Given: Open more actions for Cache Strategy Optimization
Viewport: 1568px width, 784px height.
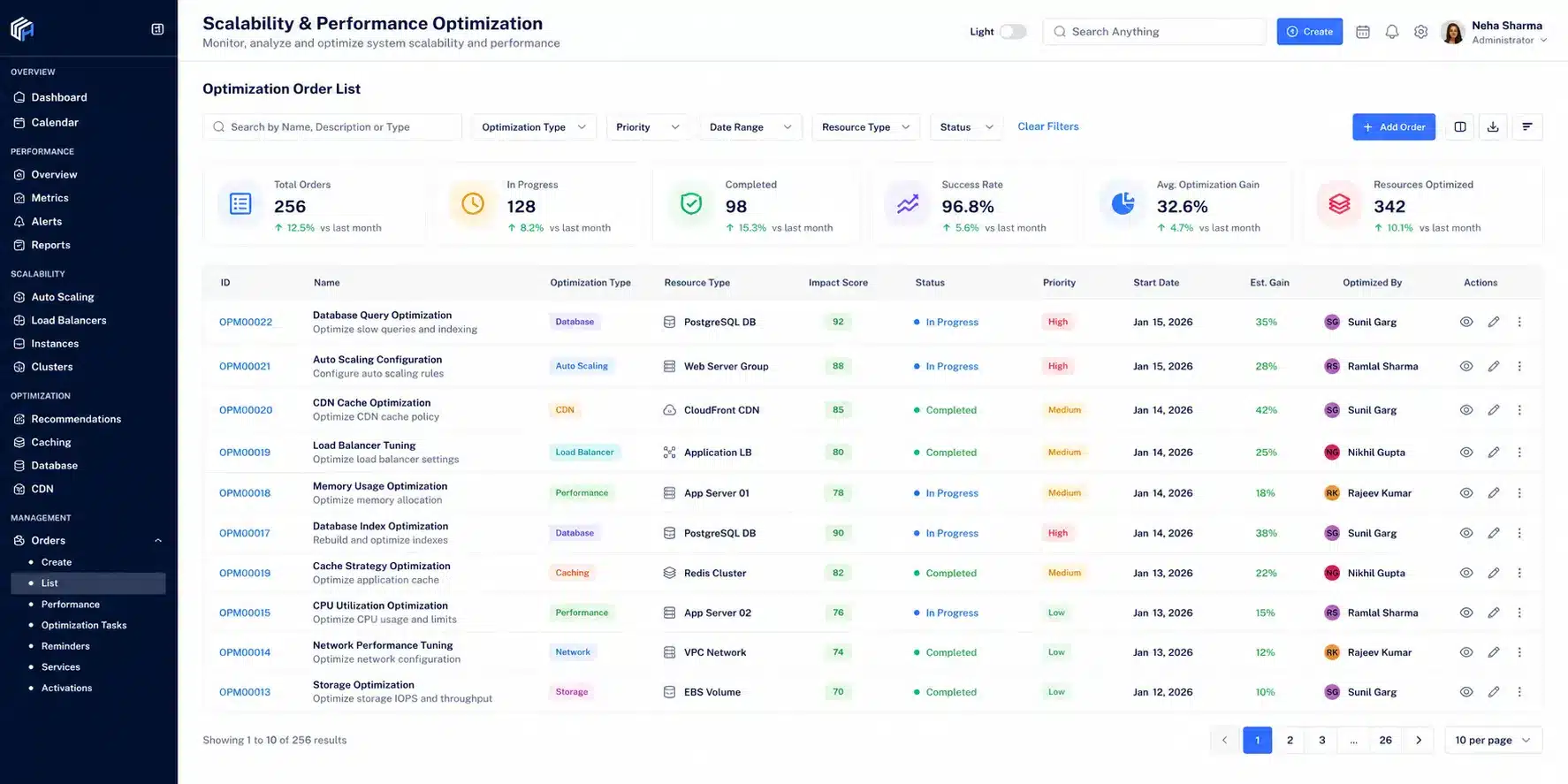Looking at the screenshot, I should click(x=1519, y=573).
